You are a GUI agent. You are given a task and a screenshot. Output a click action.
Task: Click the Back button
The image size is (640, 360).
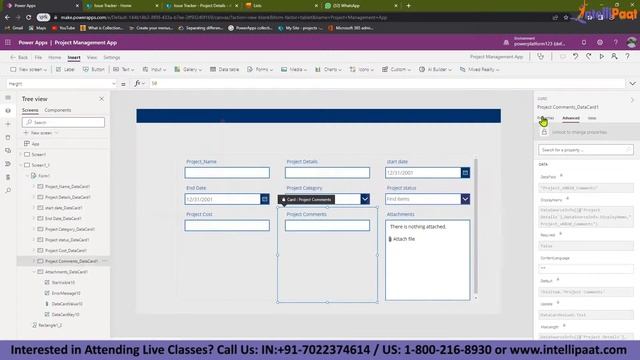point(19,58)
